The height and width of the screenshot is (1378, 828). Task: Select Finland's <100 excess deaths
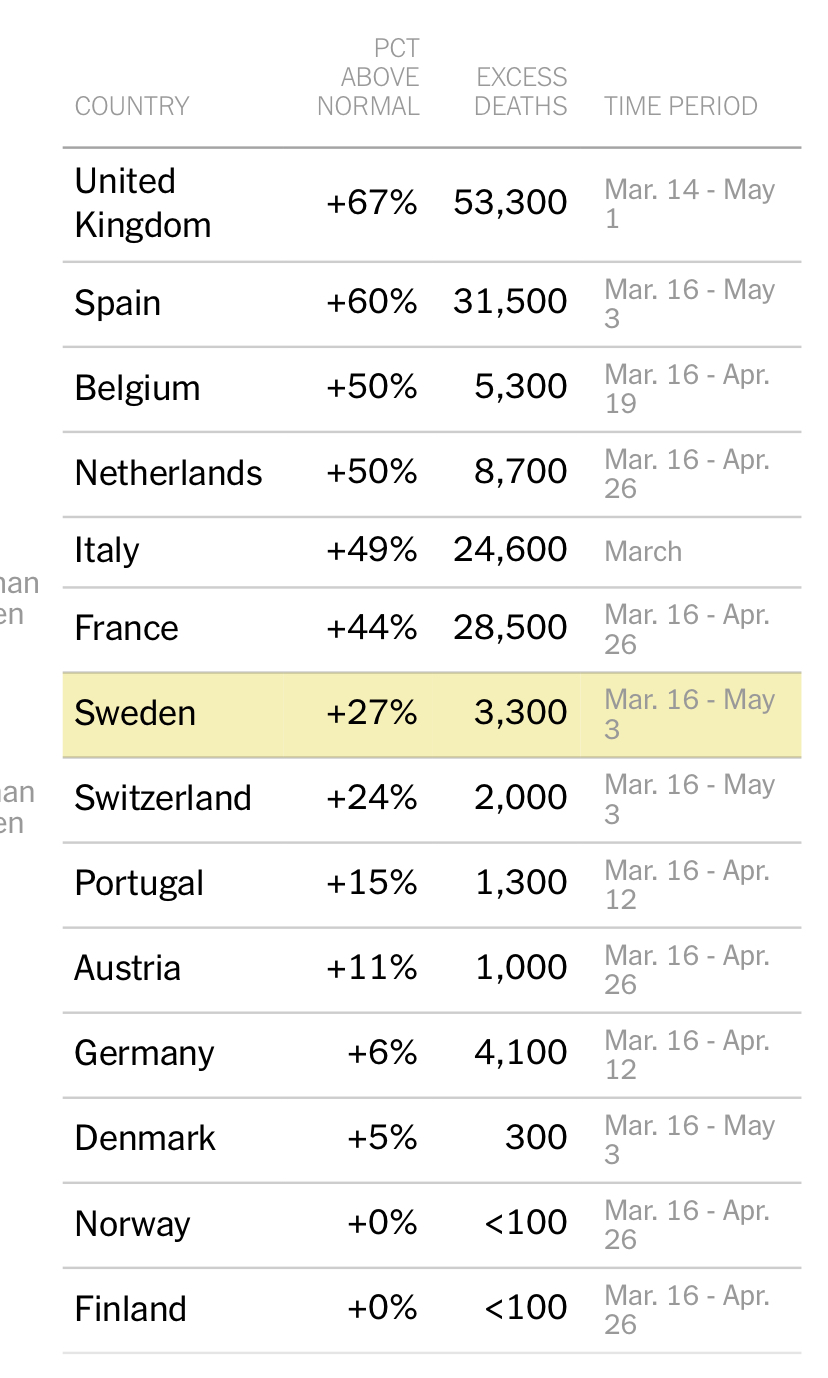[526, 1308]
